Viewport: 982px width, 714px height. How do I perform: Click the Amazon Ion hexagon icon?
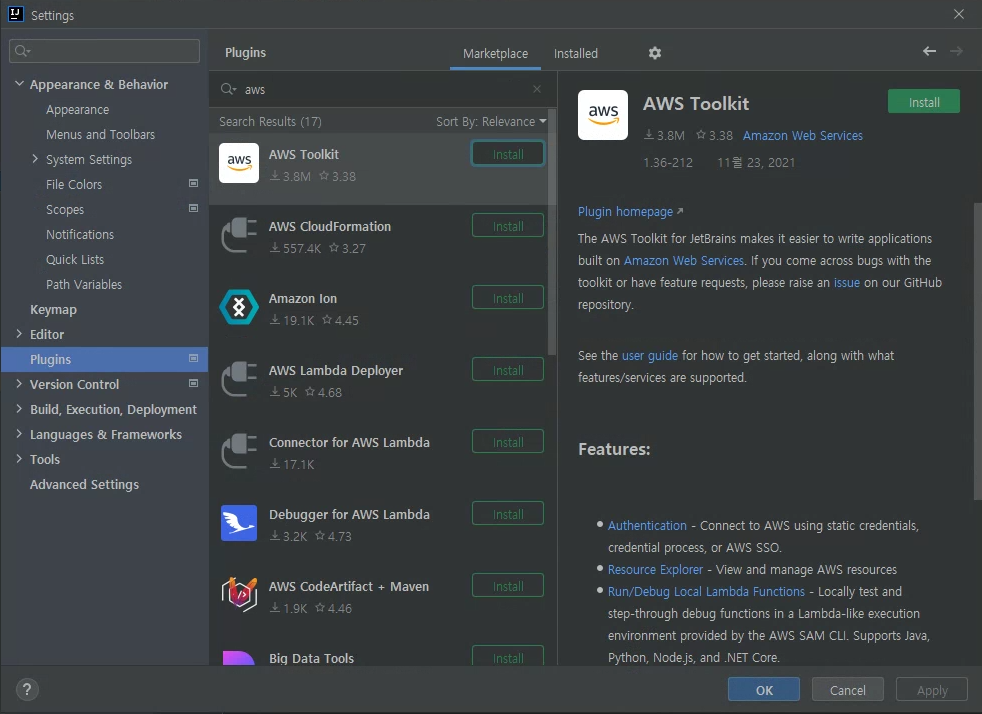(239, 307)
